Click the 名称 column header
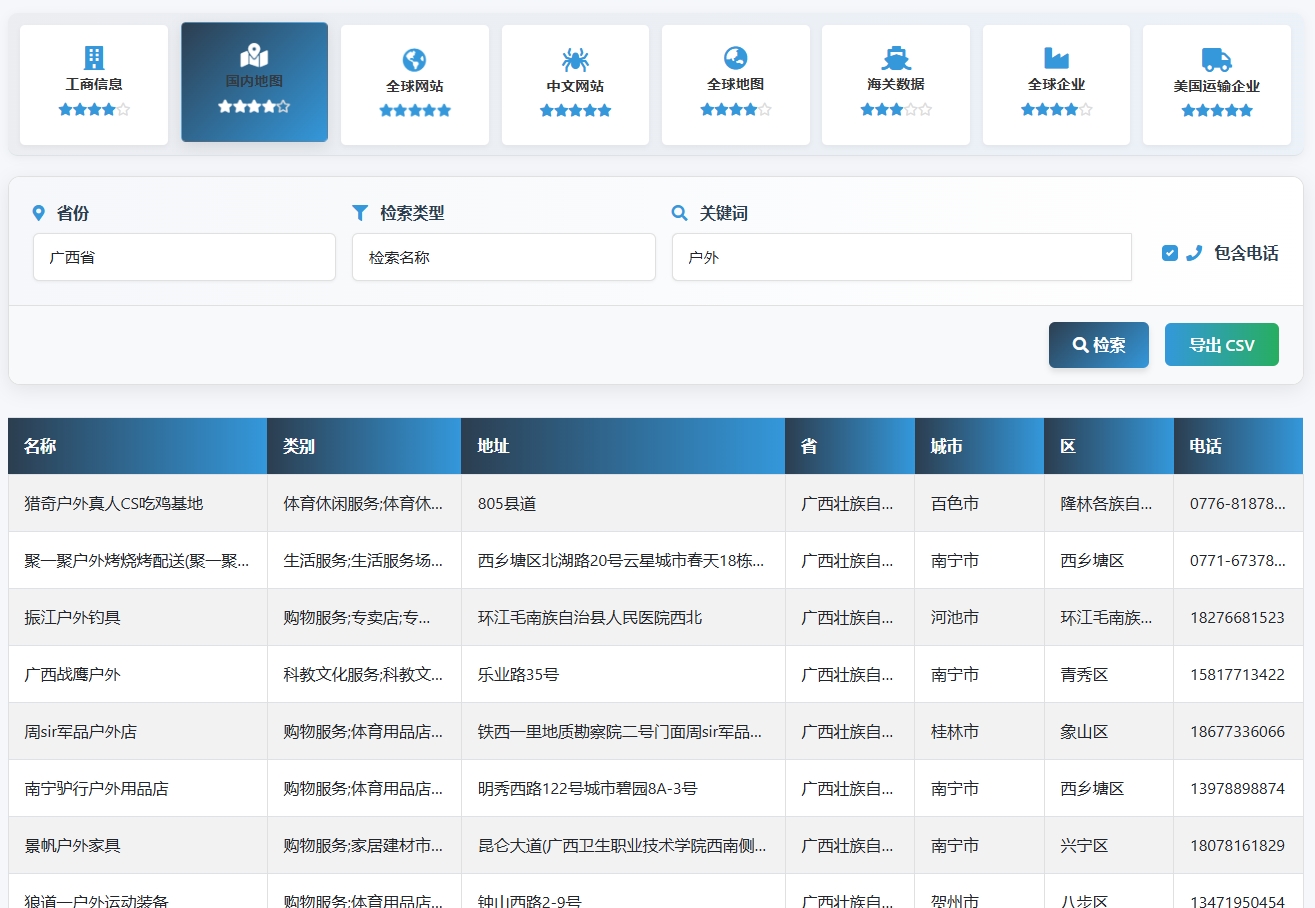This screenshot has height=908, width=1315. (137, 446)
